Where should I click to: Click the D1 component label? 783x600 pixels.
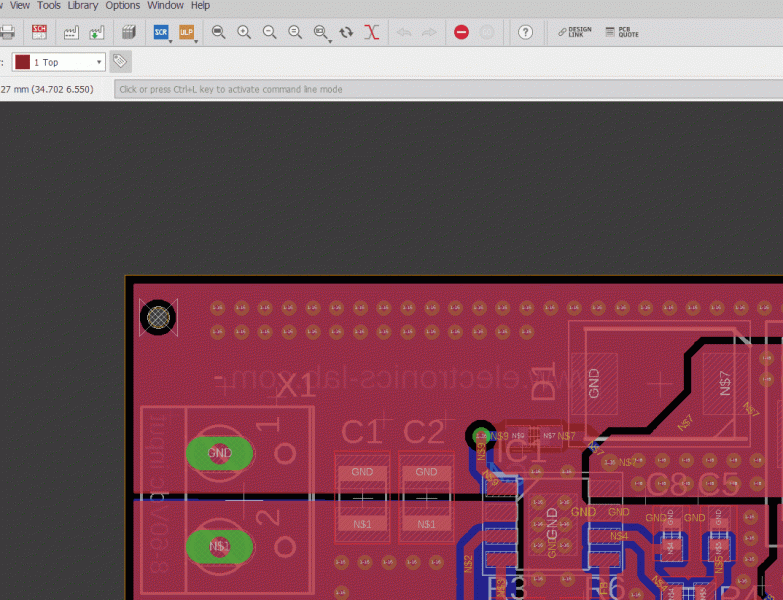pyautogui.click(x=543, y=382)
